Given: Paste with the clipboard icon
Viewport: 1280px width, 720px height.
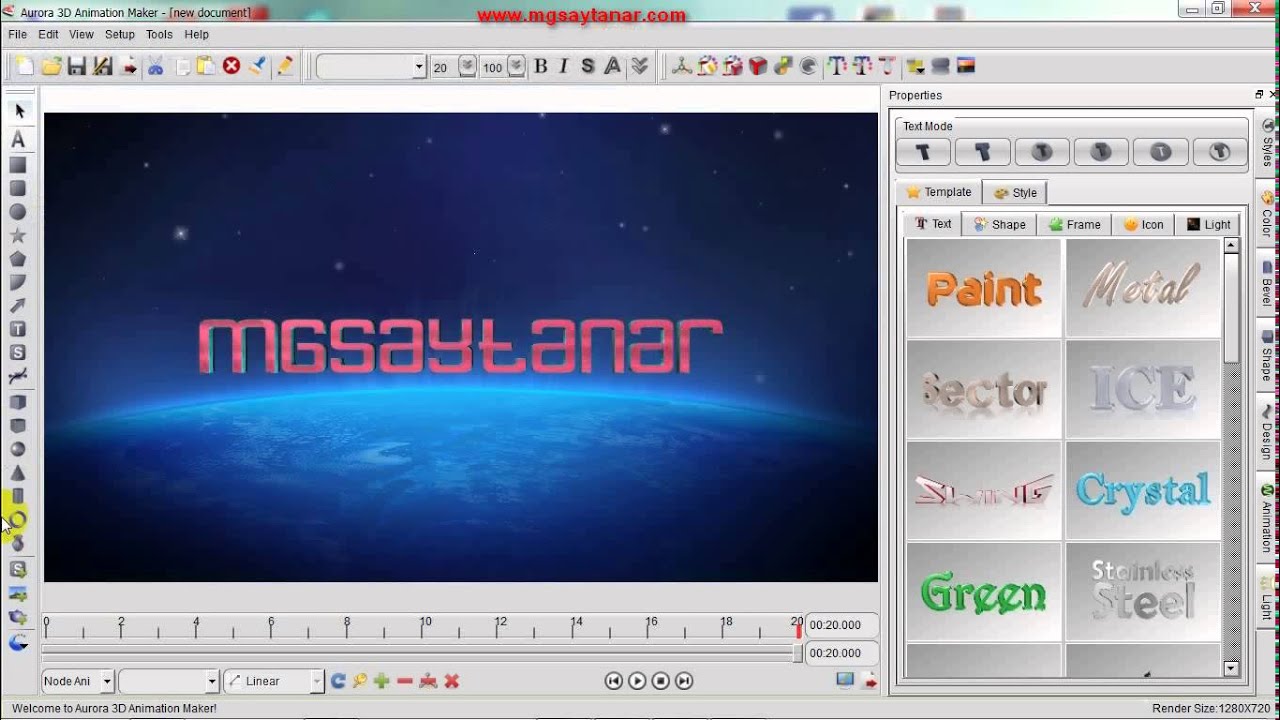Looking at the screenshot, I should pyautogui.click(x=206, y=66).
